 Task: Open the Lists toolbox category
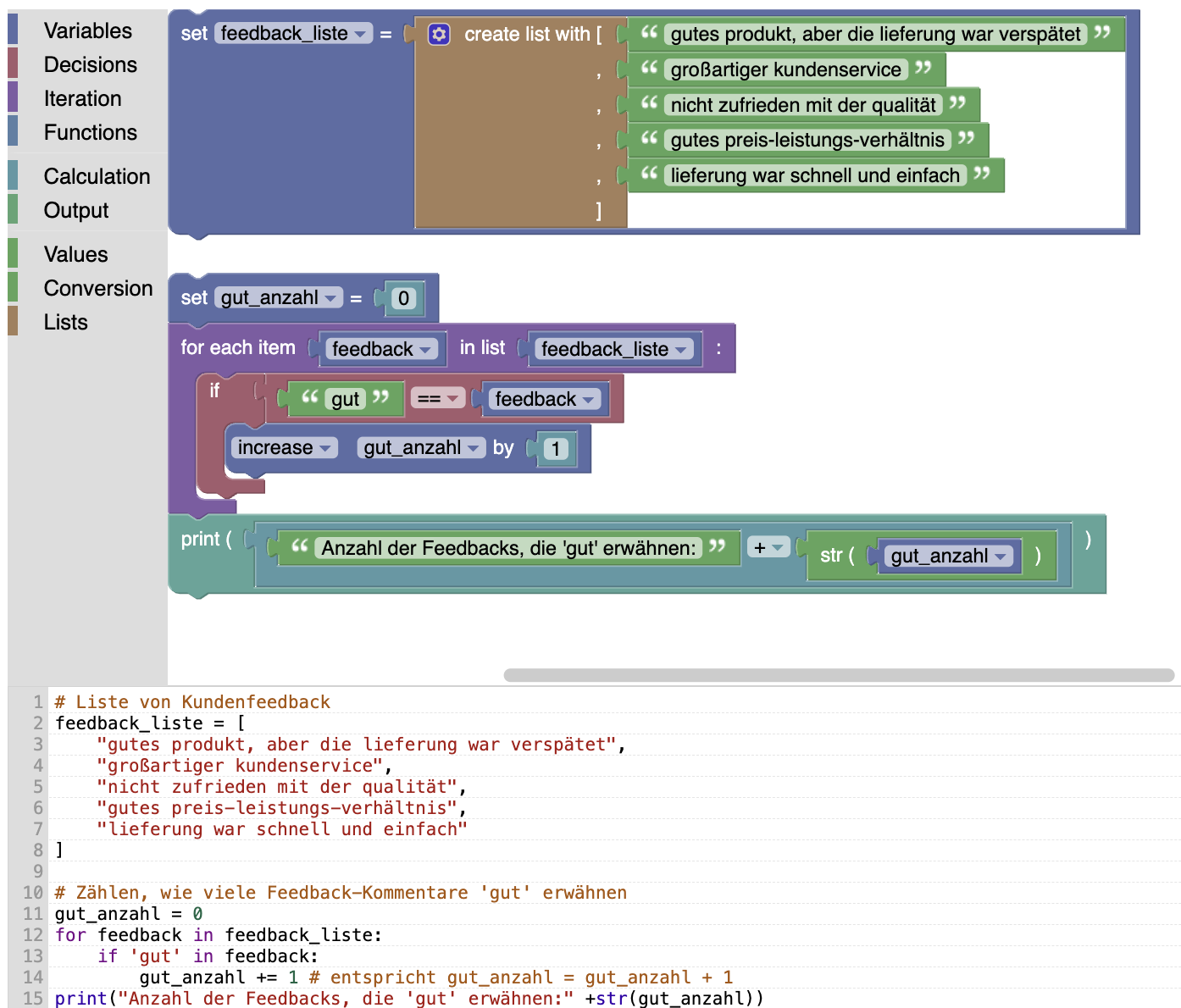65,322
